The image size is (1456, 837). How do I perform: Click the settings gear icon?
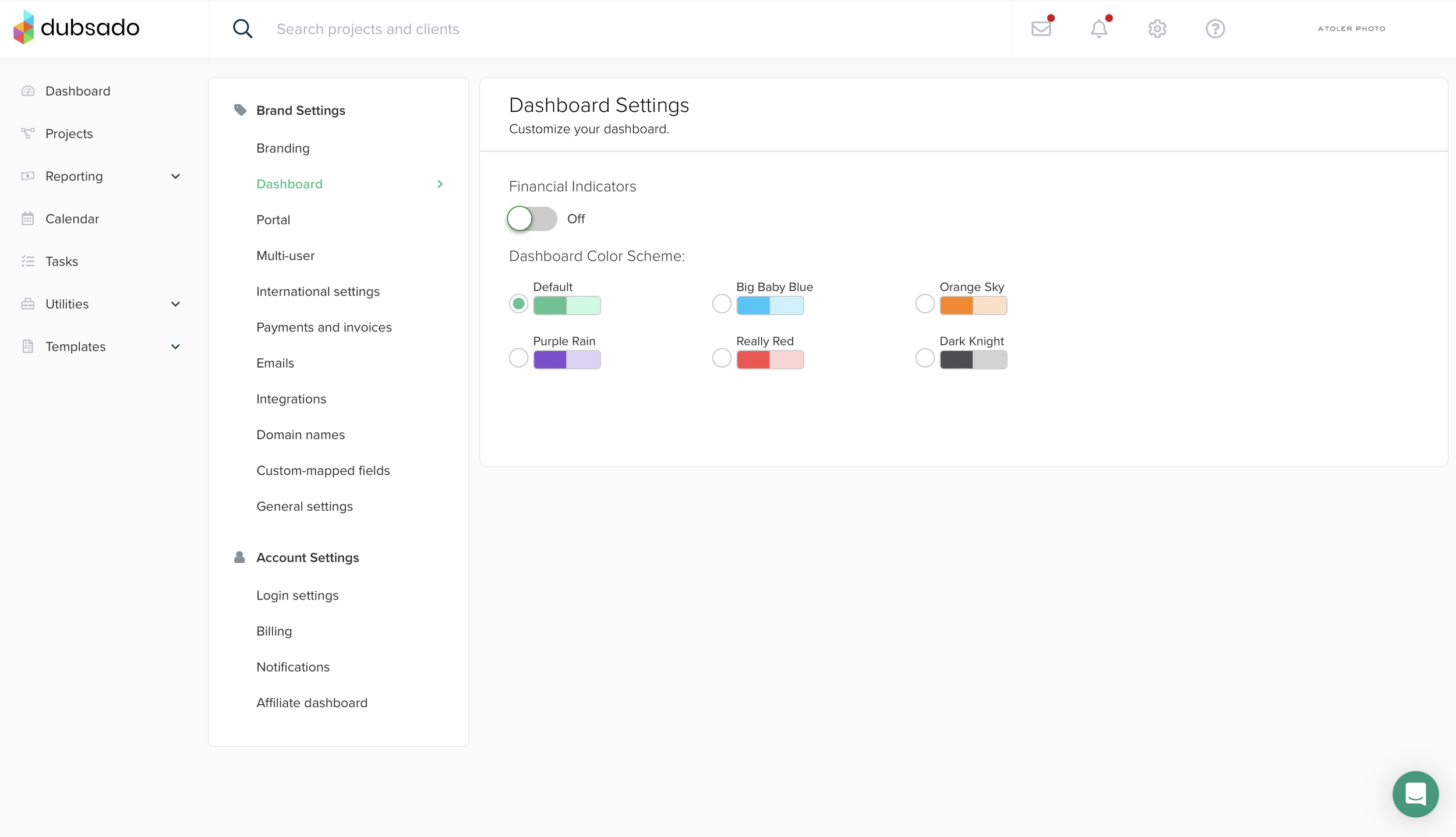tap(1157, 29)
